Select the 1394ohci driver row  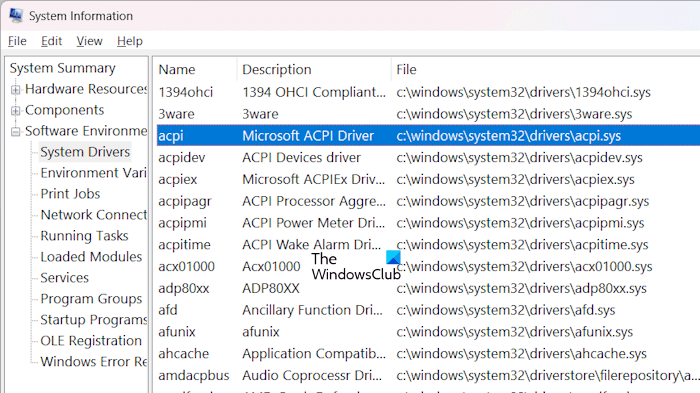pyautogui.click(x=428, y=92)
